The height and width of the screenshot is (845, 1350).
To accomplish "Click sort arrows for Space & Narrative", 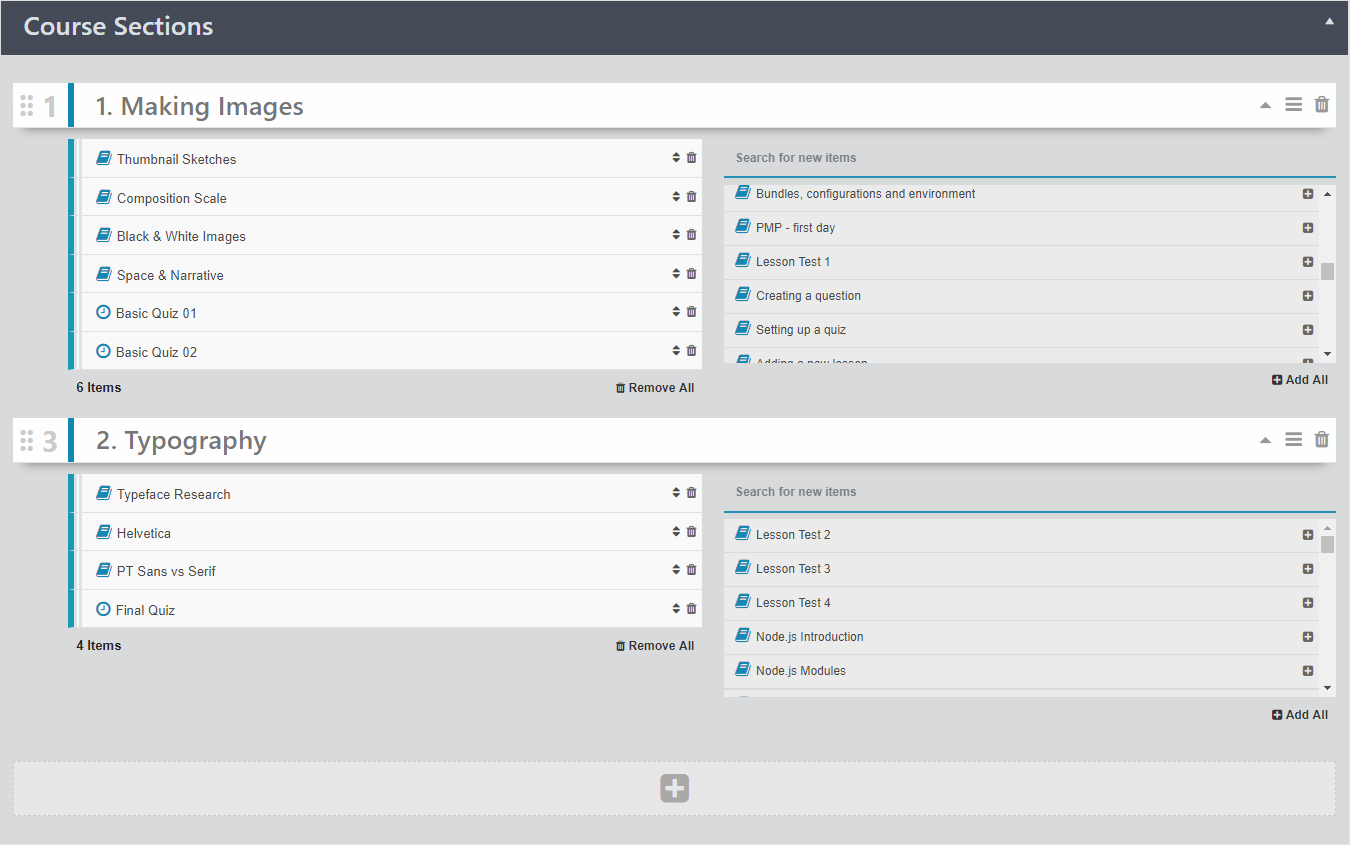I will point(676,274).
